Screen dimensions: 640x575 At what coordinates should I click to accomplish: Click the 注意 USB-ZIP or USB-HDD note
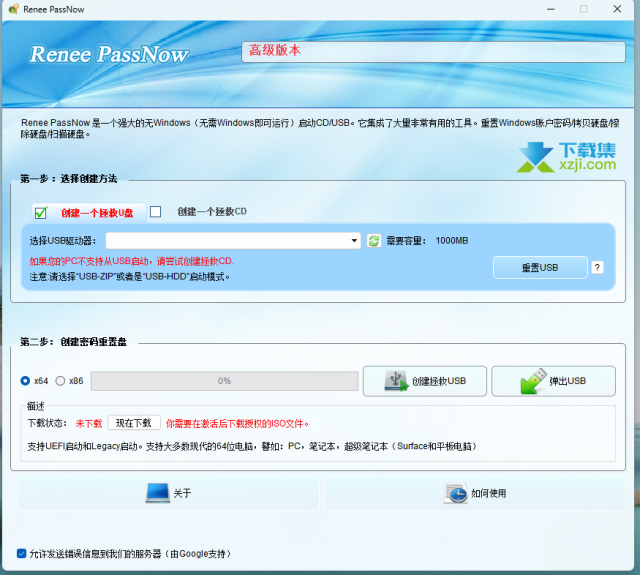[129, 277]
